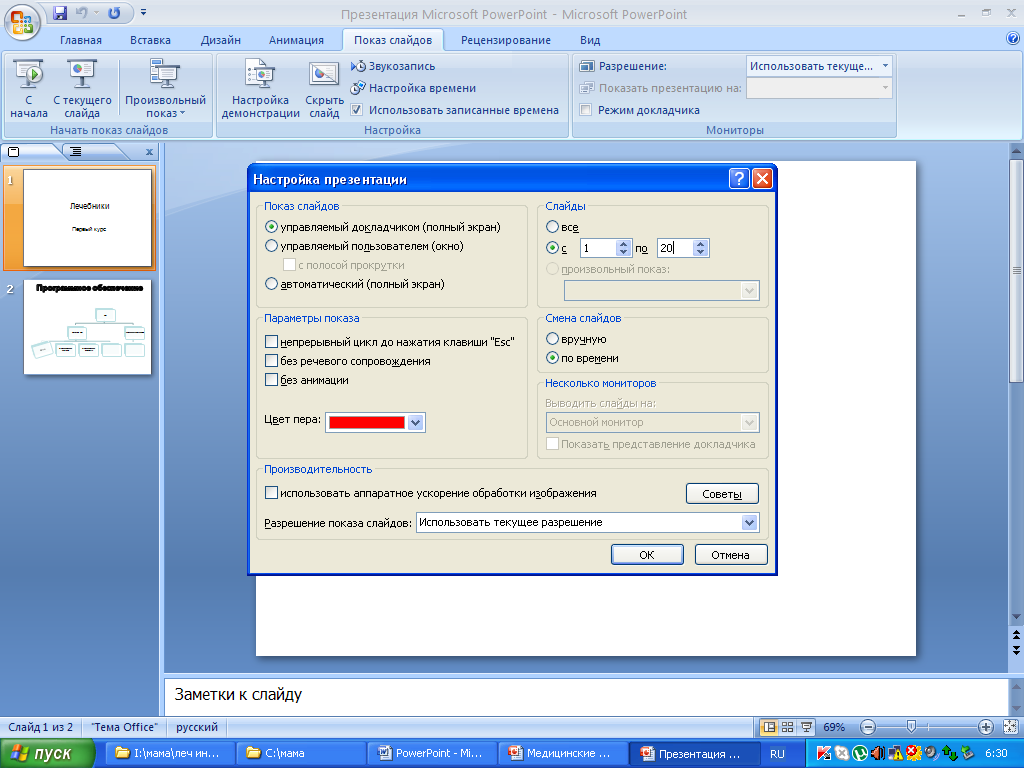Switch to C:\мама folder in taskbar
Screen dimensions: 1024x768
[x=299, y=754]
